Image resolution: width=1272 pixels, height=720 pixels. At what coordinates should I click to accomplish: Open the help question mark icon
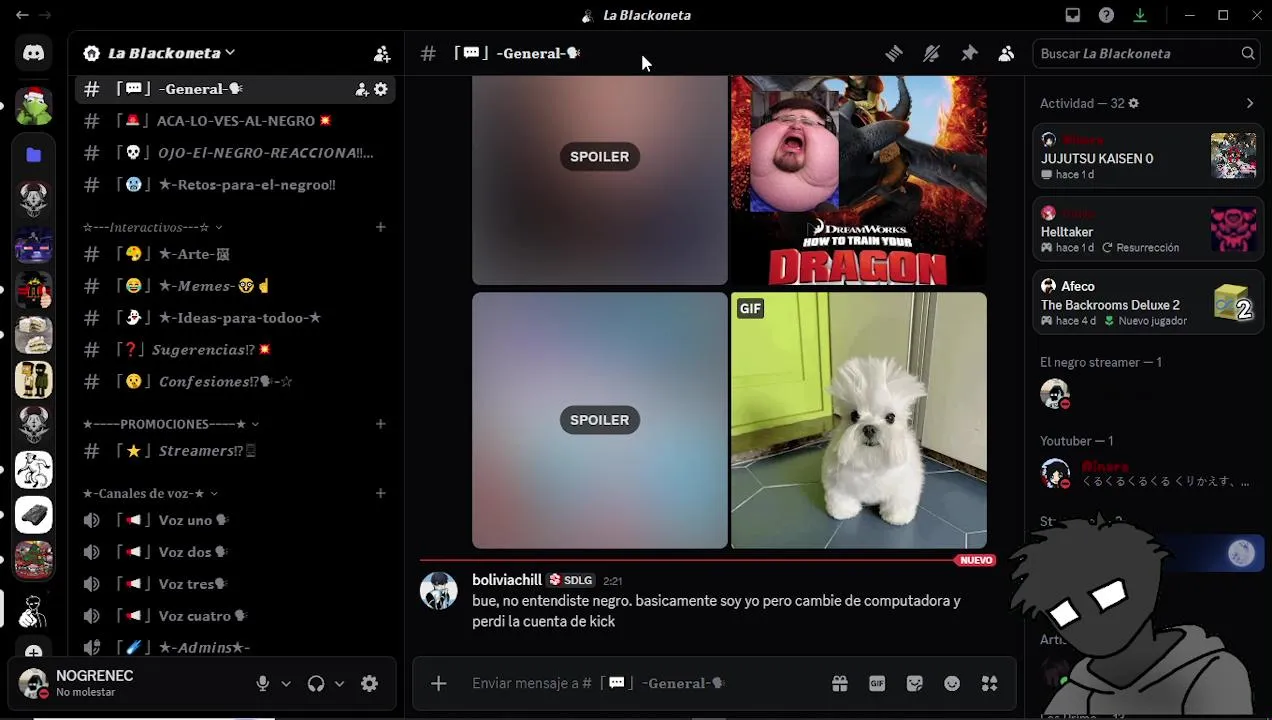(1106, 15)
